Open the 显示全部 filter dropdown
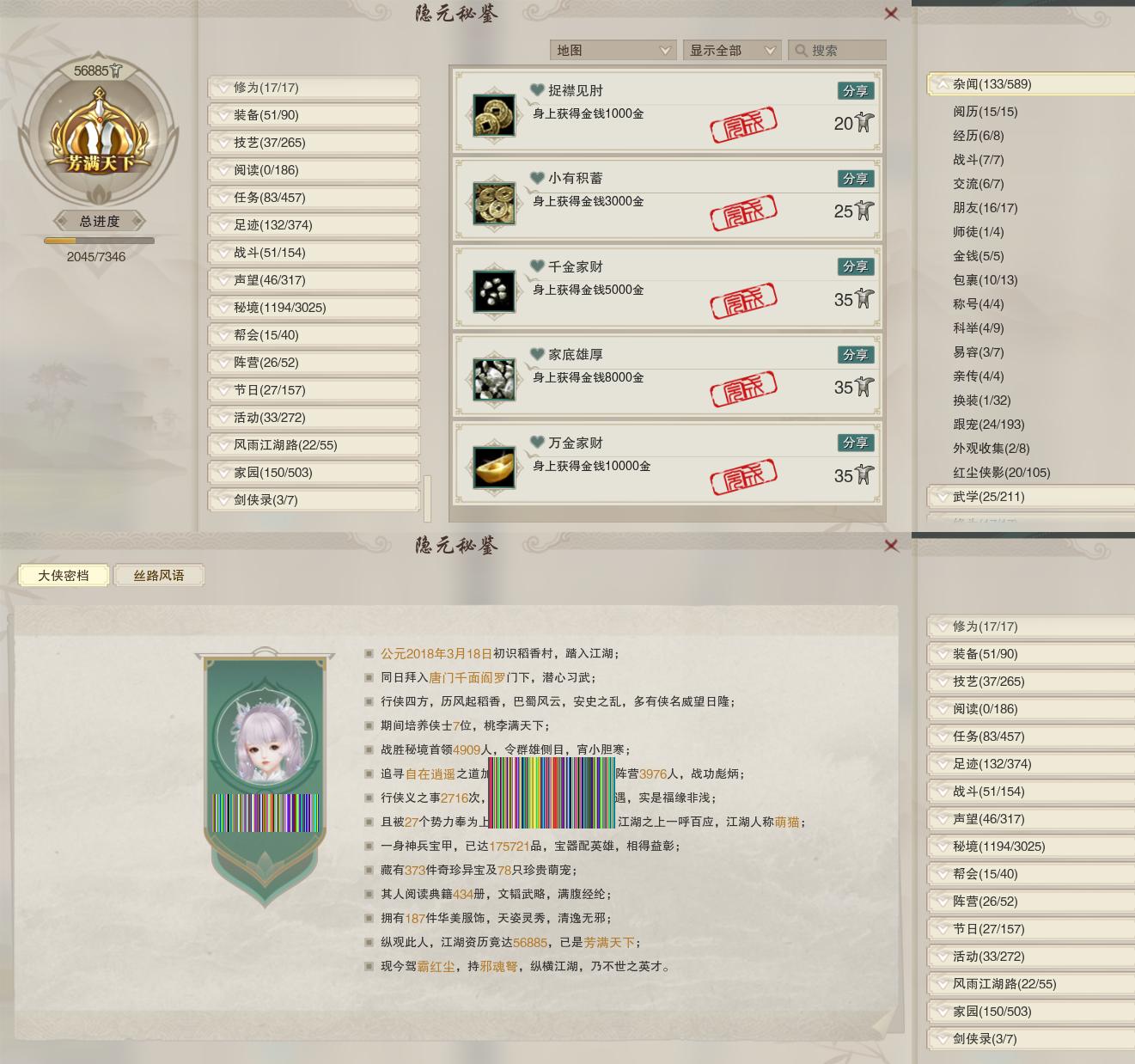1135x1064 pixels. pos(732,51)
